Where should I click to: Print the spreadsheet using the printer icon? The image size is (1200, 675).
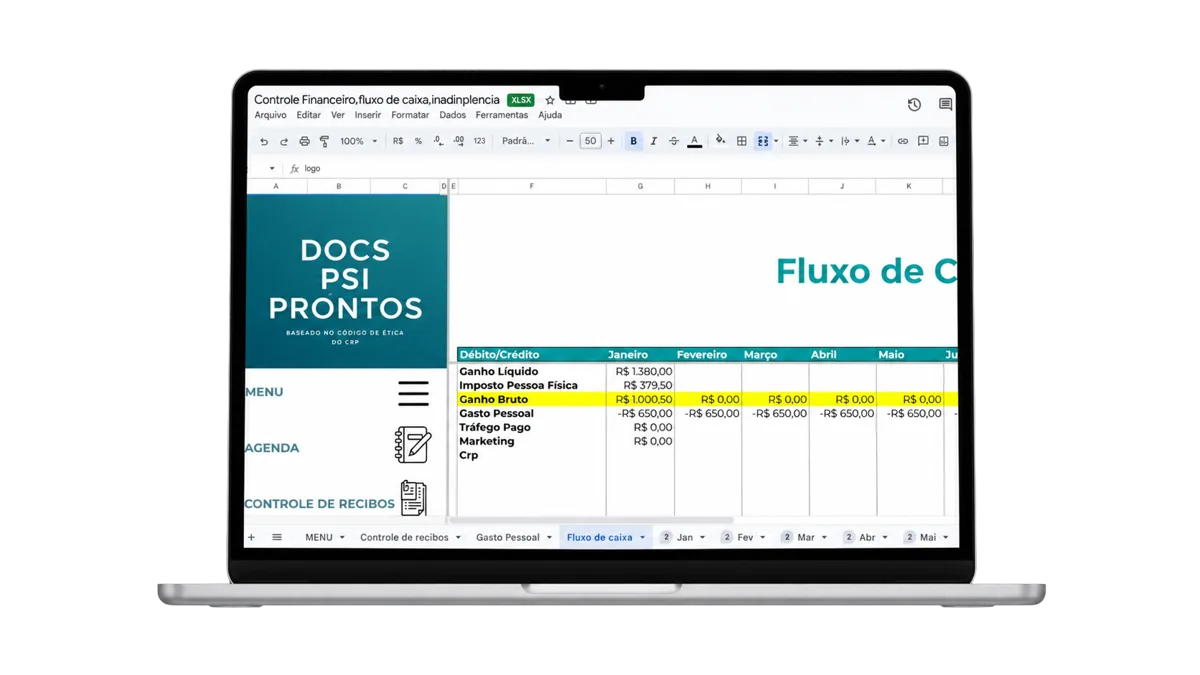coord(304,142)
